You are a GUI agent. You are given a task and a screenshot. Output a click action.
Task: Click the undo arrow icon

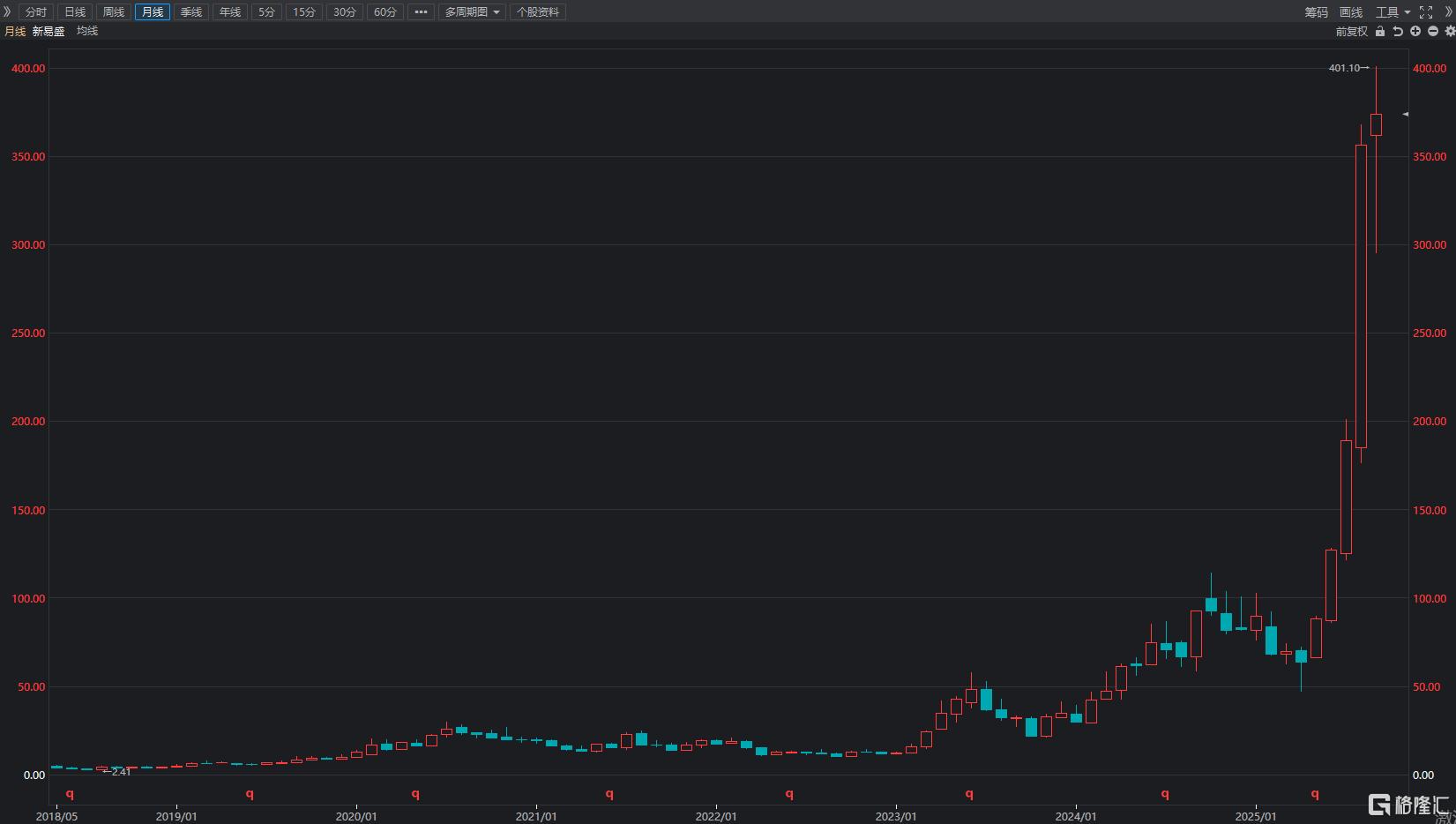[x=1398, y=31]
